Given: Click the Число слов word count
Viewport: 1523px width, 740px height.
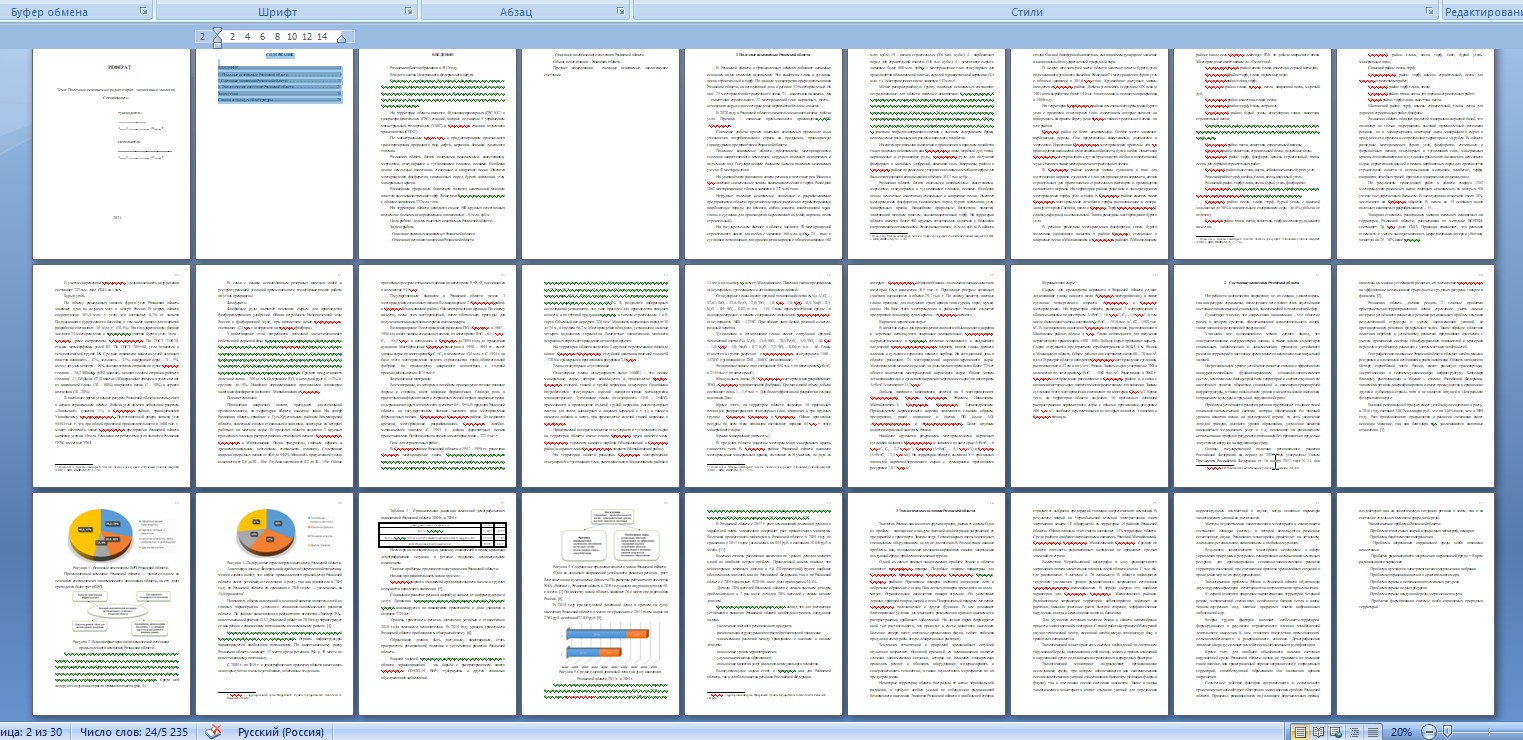Looking at the screenshot, I should 135,732.
